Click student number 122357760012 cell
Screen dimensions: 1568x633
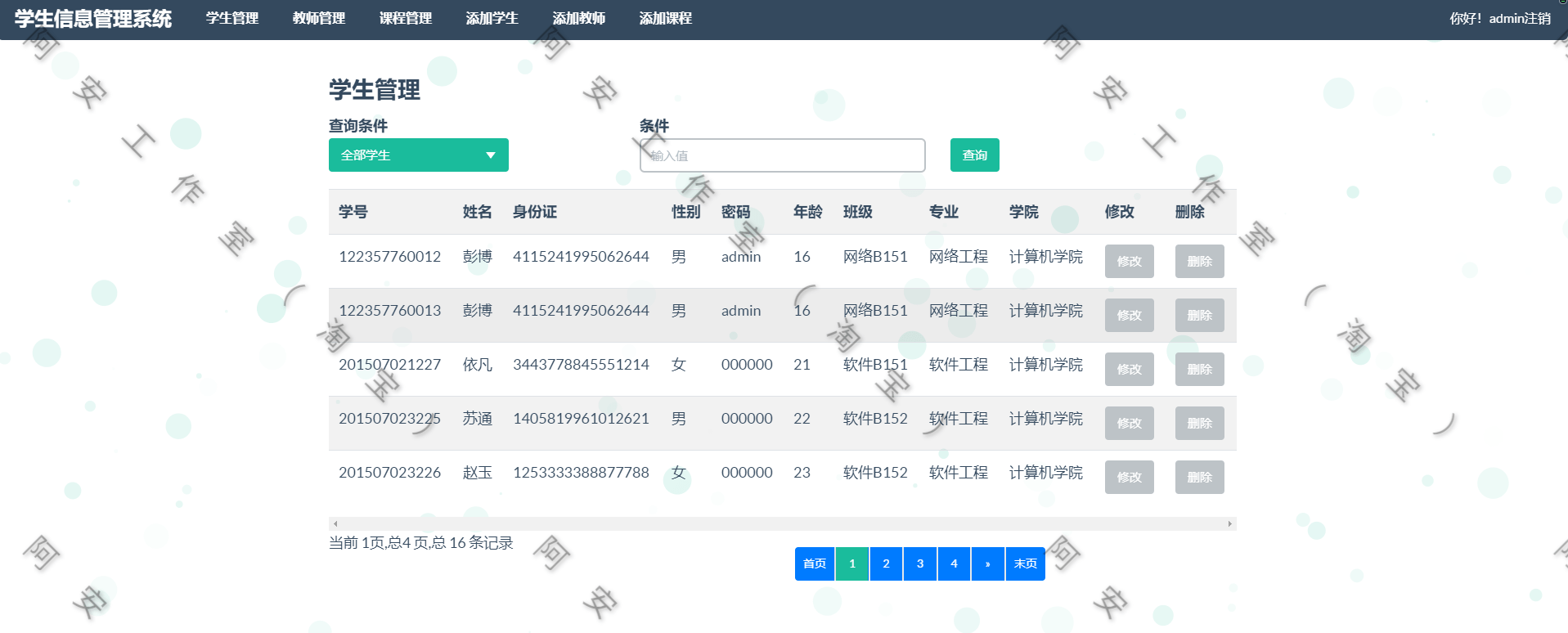(390, 257)
